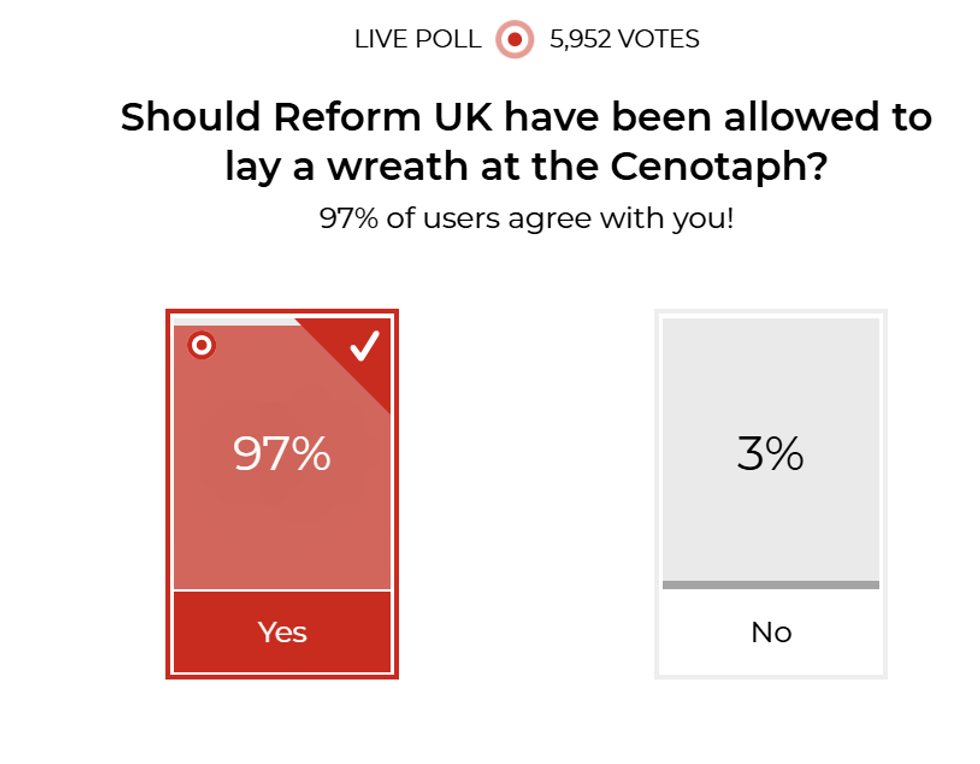
Task: Click the grey result bar in No card
Action: [771, 585]
